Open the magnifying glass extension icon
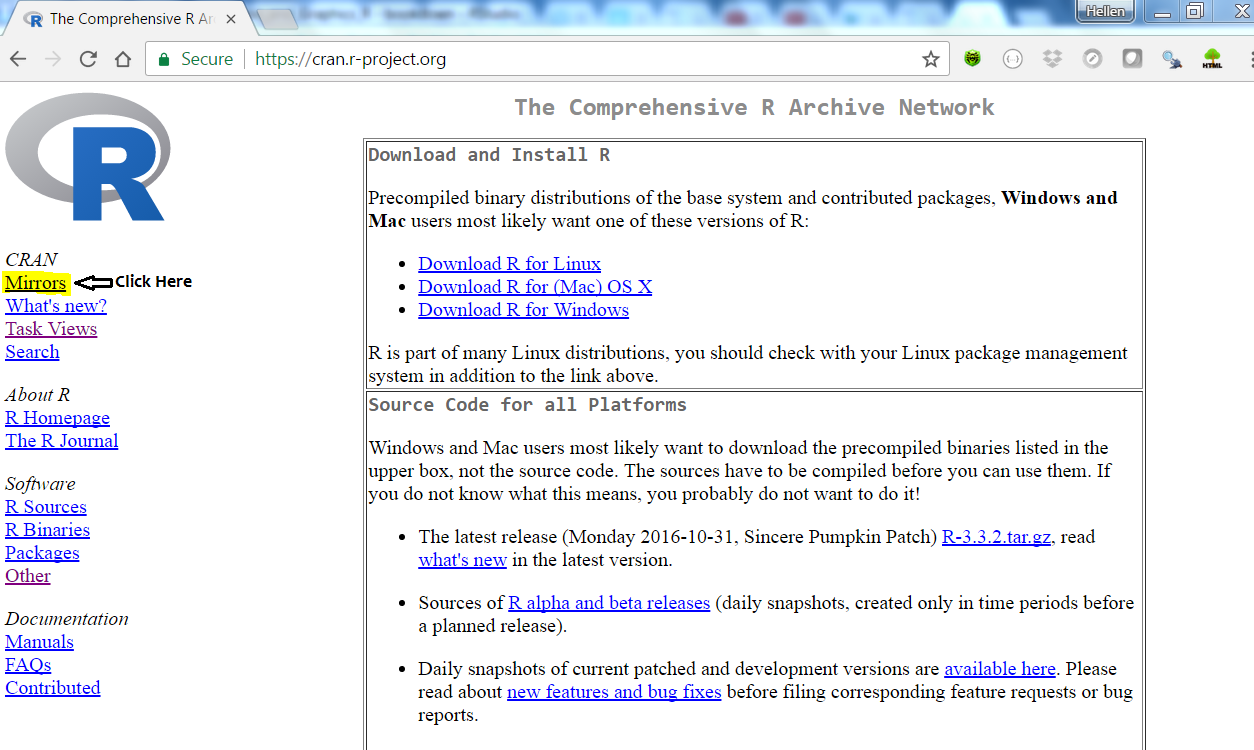This screenshot has height=750, width=1254. [1172, 59]
